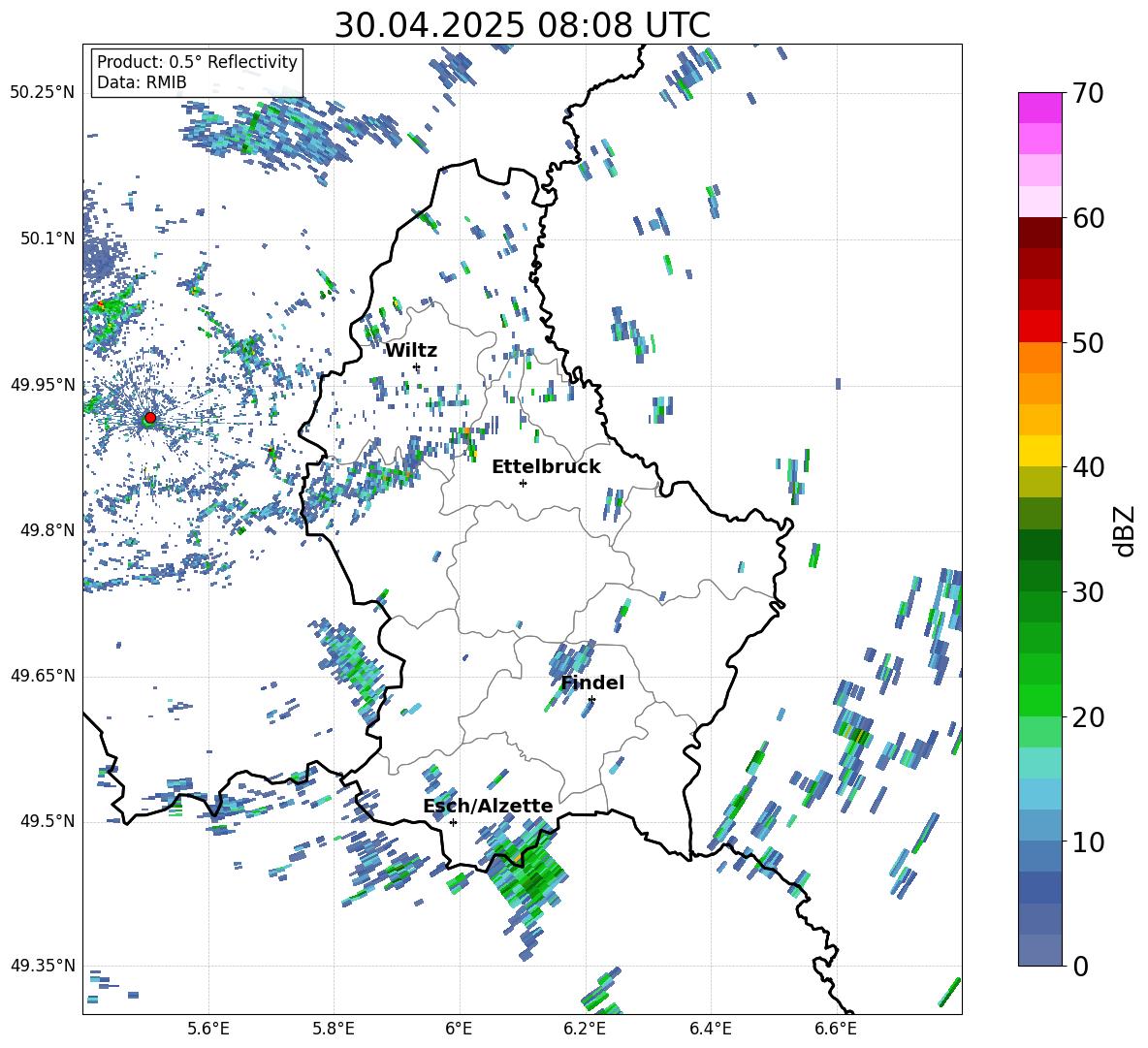Click the Wiltz location cross marker
1148x1048 pixels.
tap(417, 366)
